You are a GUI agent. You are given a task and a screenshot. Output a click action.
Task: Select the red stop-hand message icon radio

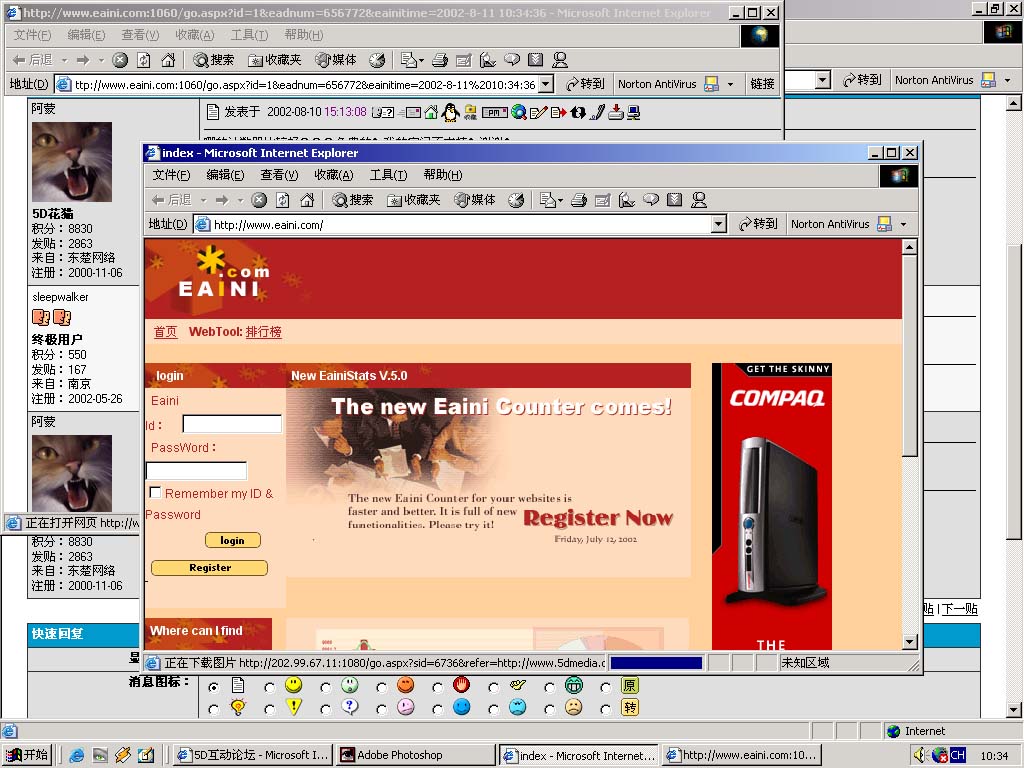point(438,687)
